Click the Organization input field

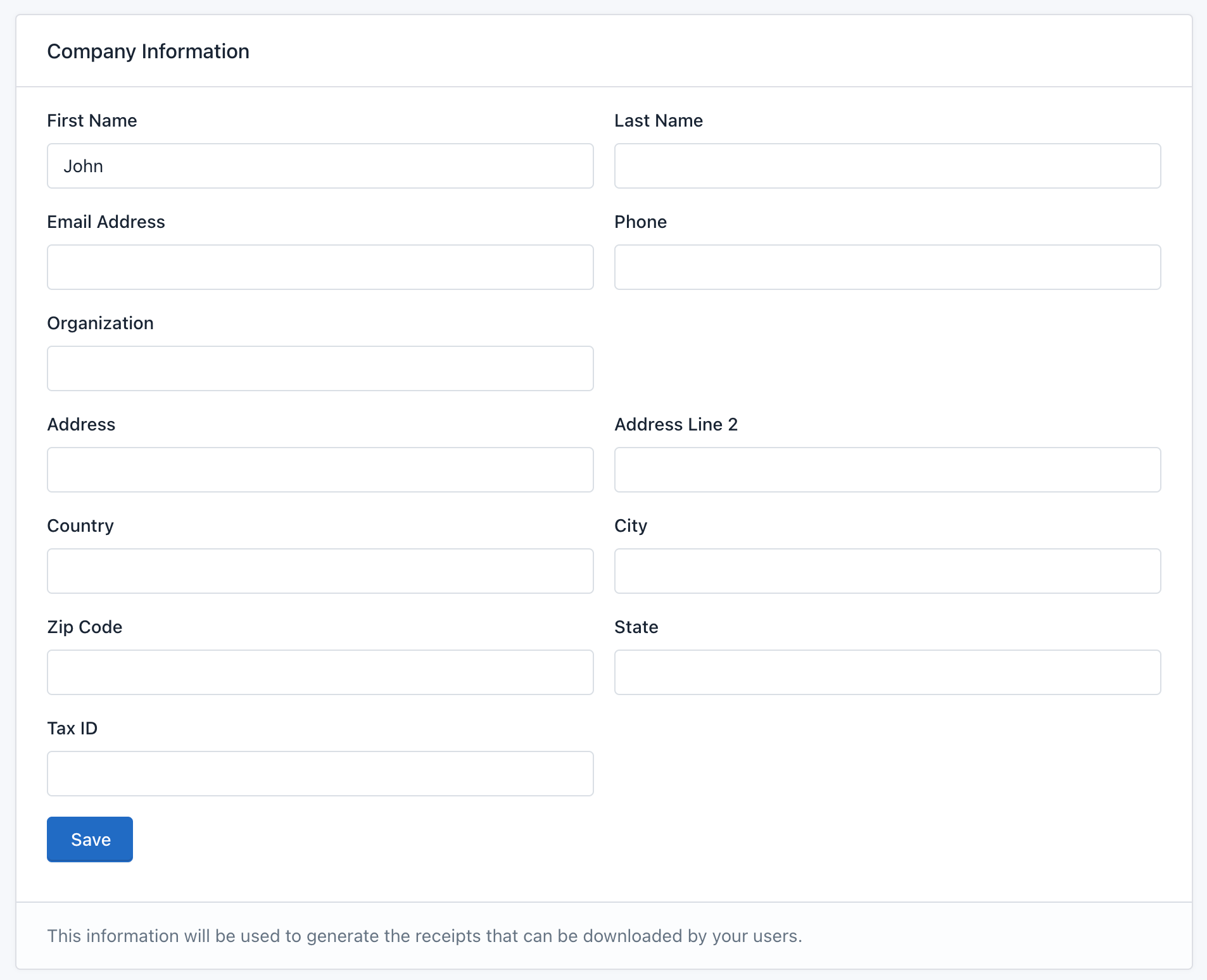click(x=320, y=368)
